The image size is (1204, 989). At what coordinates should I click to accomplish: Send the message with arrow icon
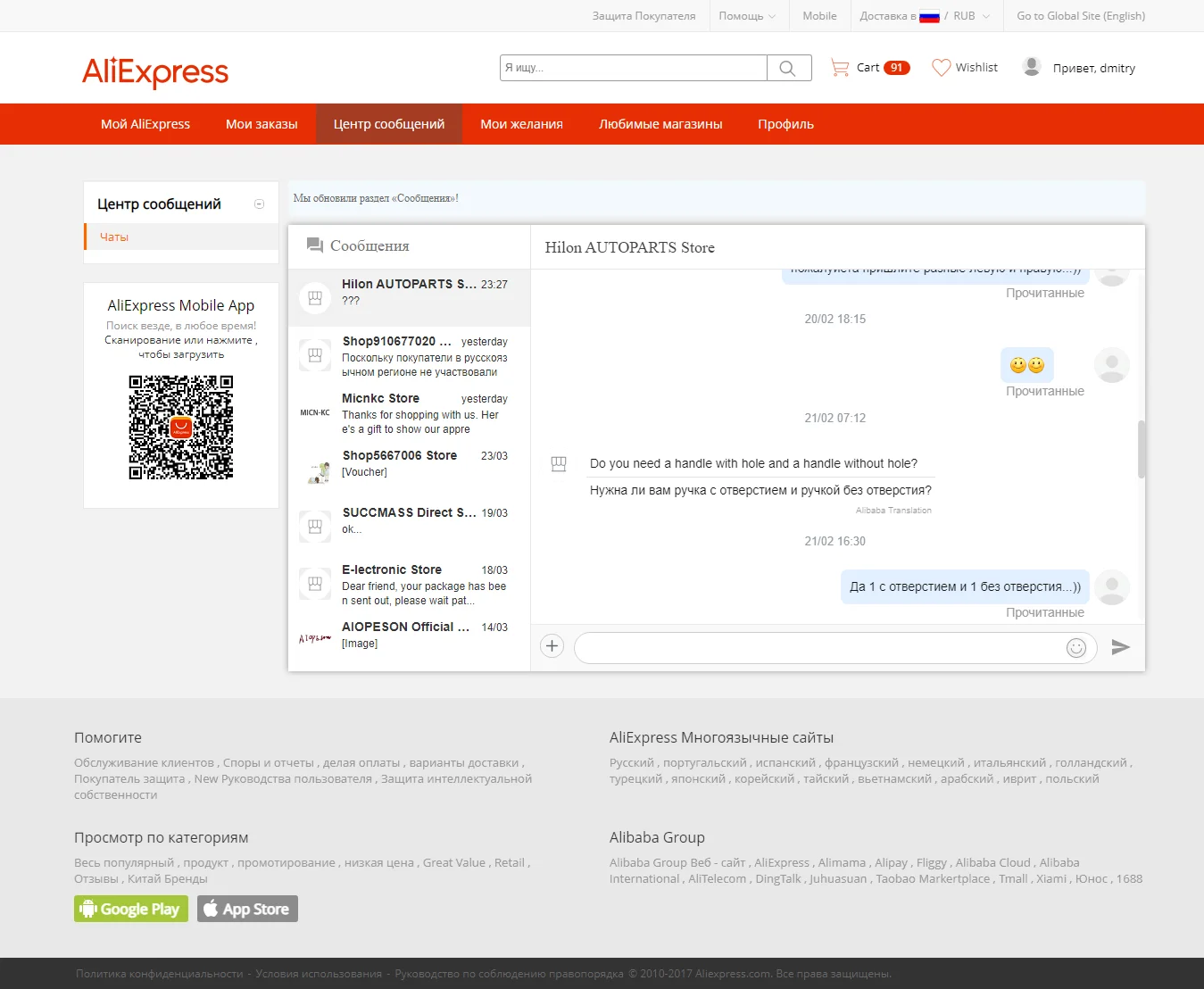1121,647
